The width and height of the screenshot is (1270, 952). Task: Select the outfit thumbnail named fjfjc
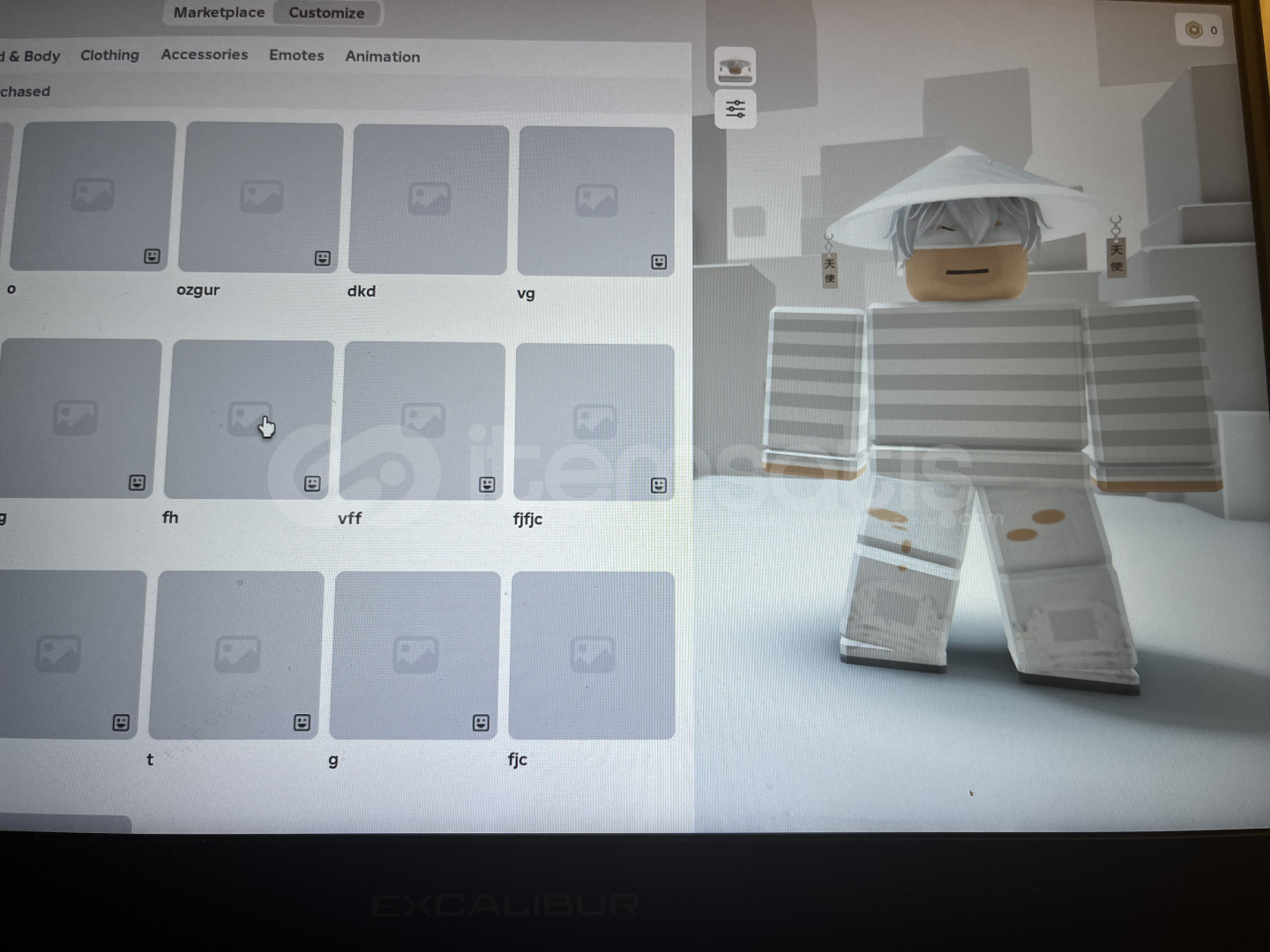coord(594,423)
